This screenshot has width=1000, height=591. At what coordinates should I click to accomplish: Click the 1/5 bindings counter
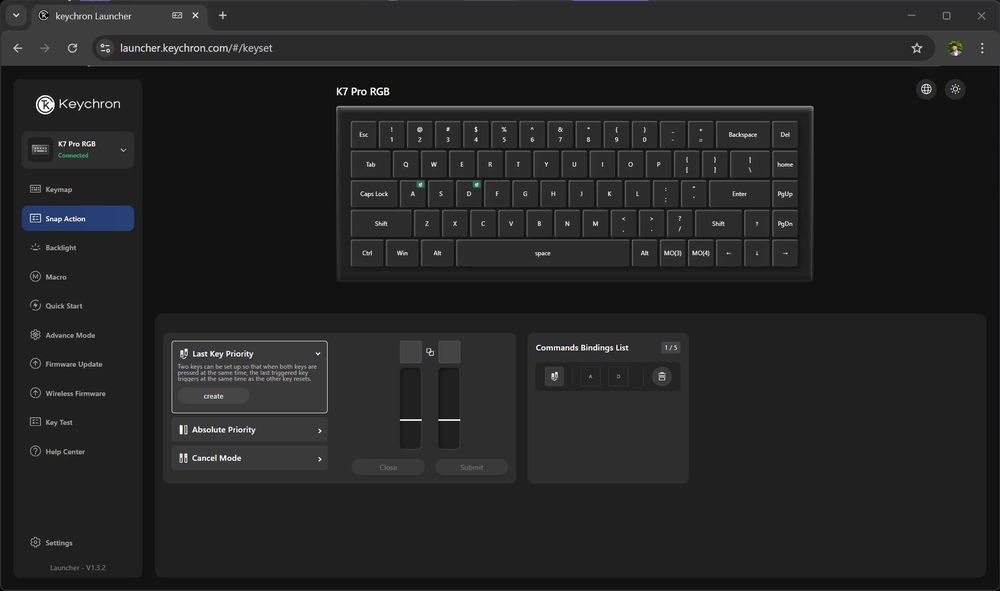[x=670, y=347]
